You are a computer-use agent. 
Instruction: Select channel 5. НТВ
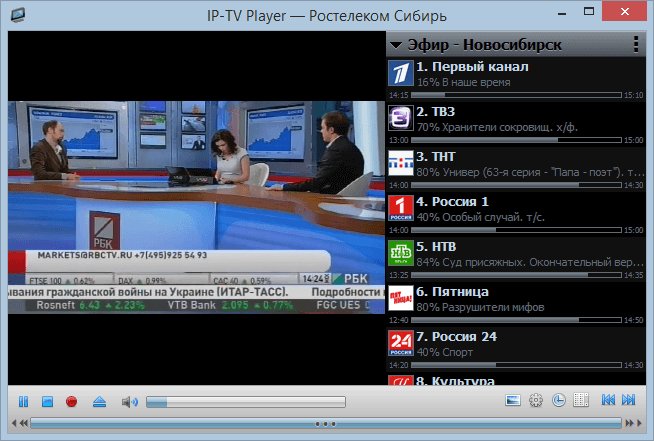tap(516, 259)
